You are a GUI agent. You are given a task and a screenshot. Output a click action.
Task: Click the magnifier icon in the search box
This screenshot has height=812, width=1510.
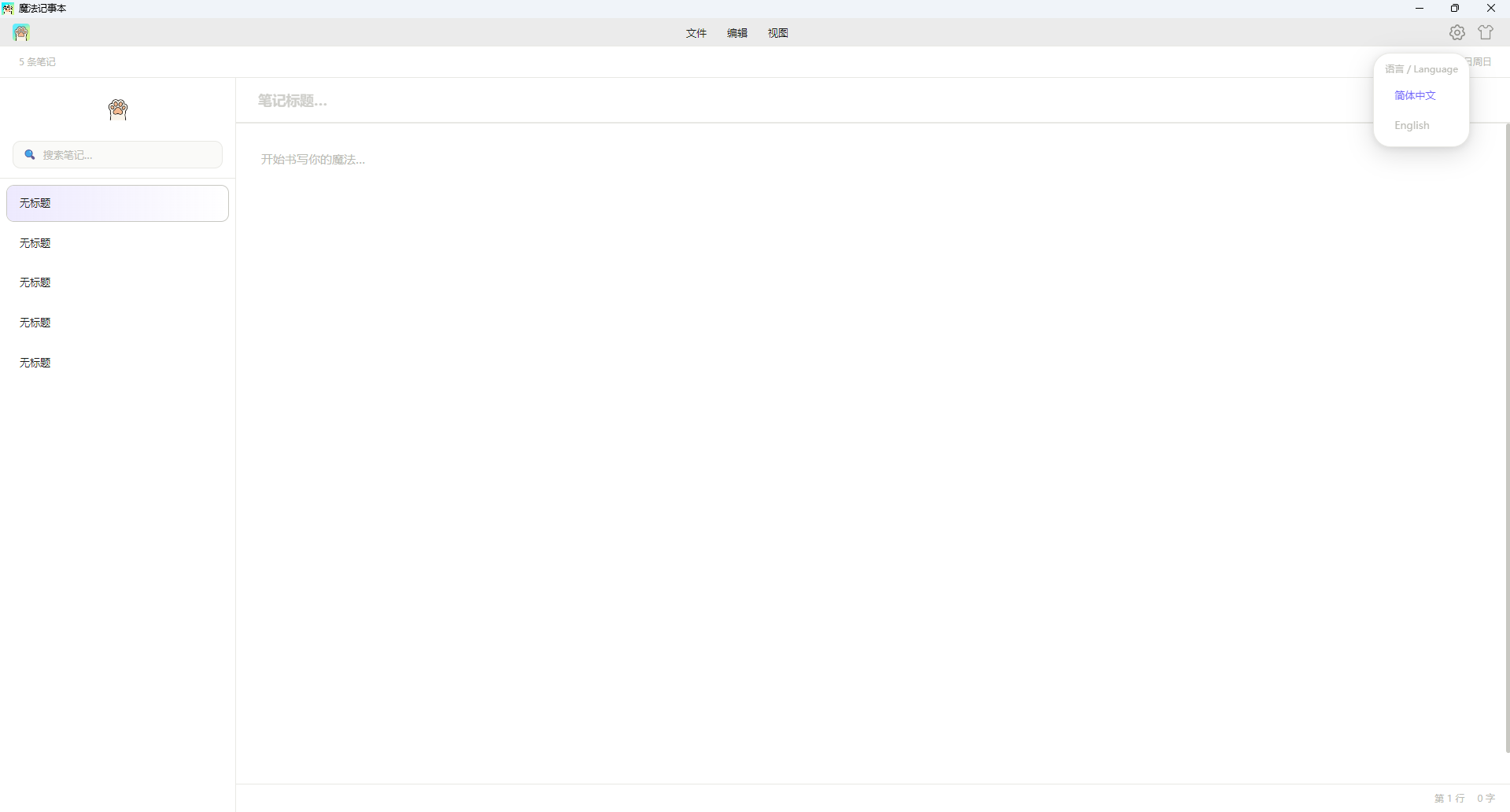click(30, 154)
